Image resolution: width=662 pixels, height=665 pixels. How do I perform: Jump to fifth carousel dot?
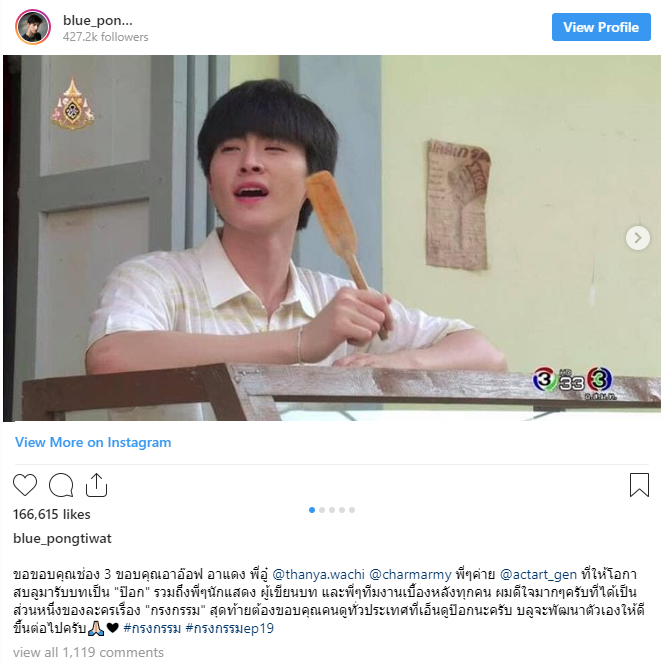[x=352, y=510]
